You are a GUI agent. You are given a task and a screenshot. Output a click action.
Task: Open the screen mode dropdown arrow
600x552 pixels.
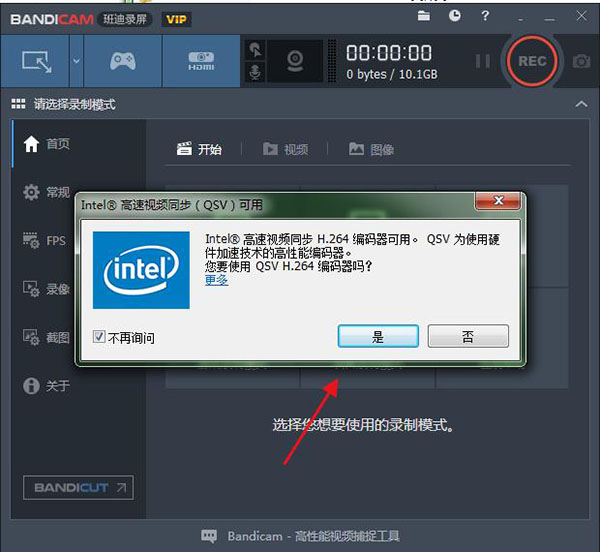[x=76, y=61]
